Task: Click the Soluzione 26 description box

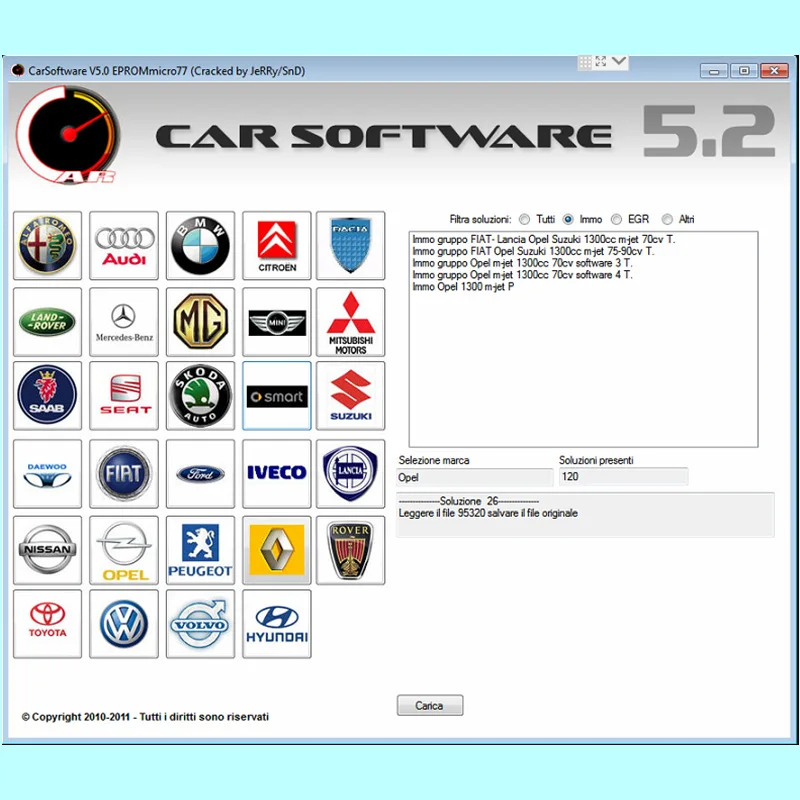Action: (x=585, y=515)
